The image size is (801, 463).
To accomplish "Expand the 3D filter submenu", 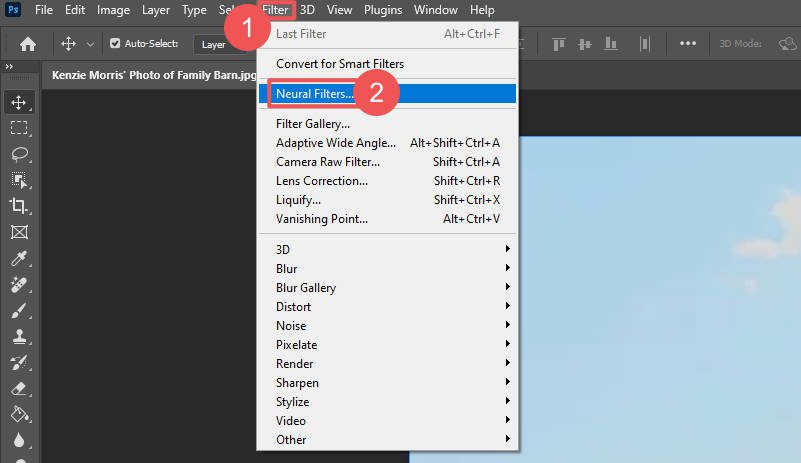I will point(387,249).
